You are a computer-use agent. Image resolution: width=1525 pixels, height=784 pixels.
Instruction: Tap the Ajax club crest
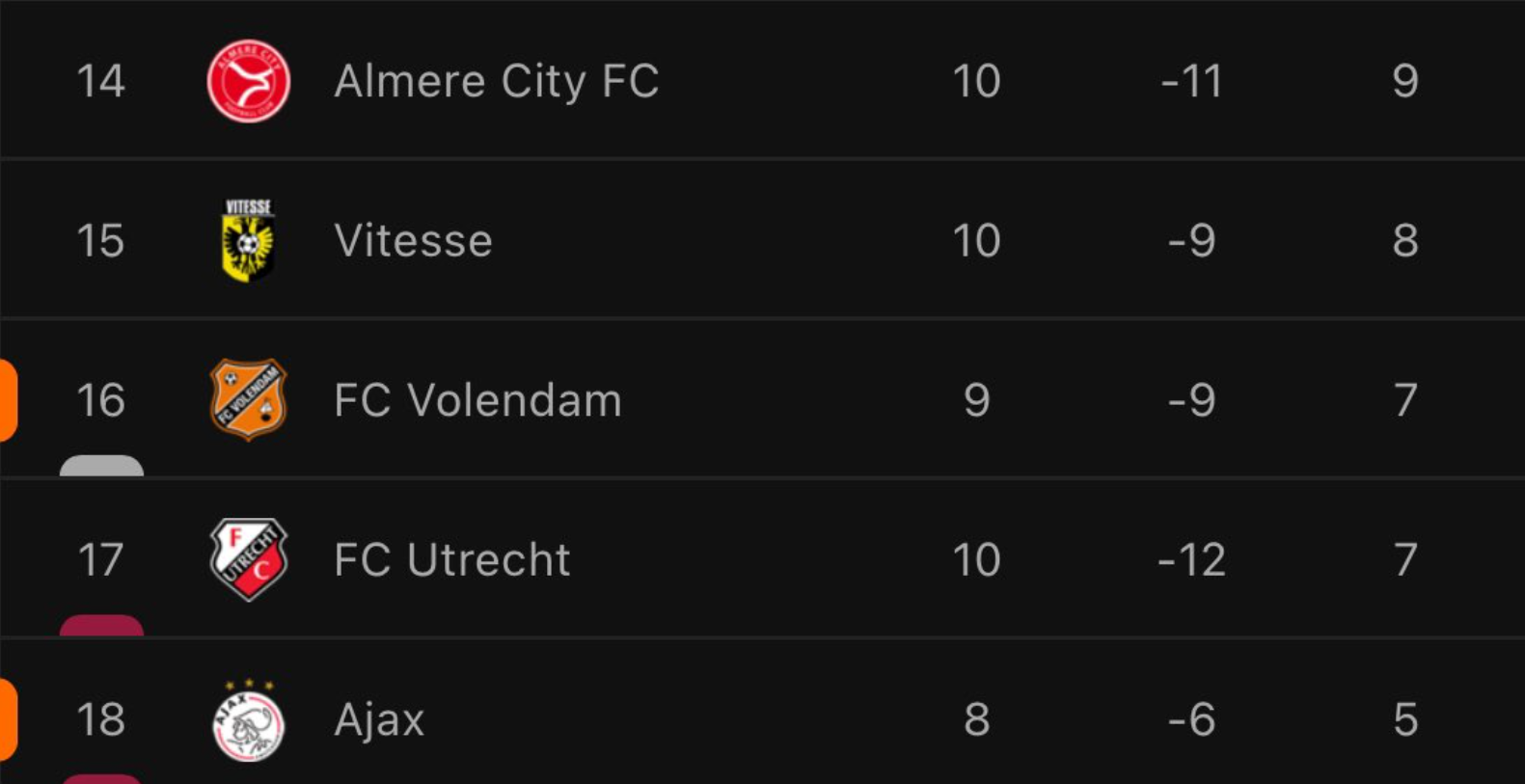pyautogui.click(x=248, y=719)
